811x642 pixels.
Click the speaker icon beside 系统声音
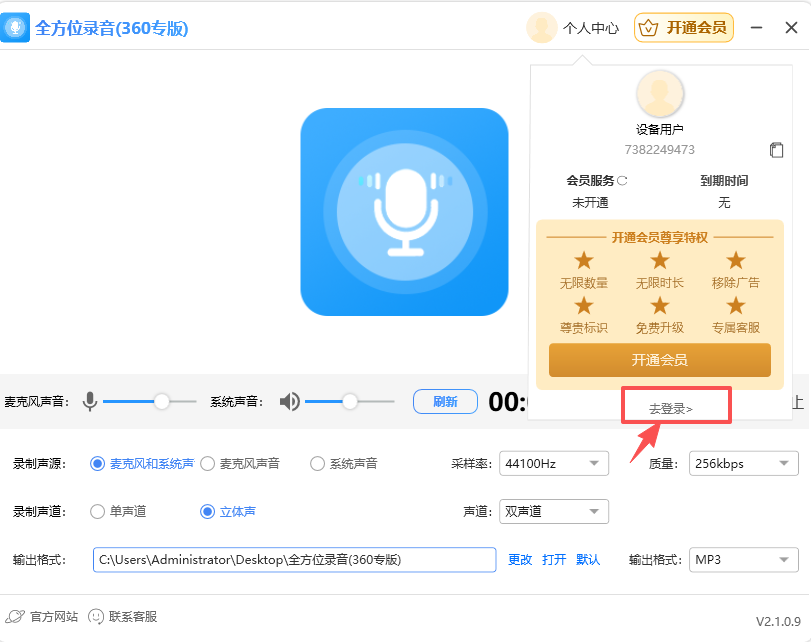tap(290, 402)
